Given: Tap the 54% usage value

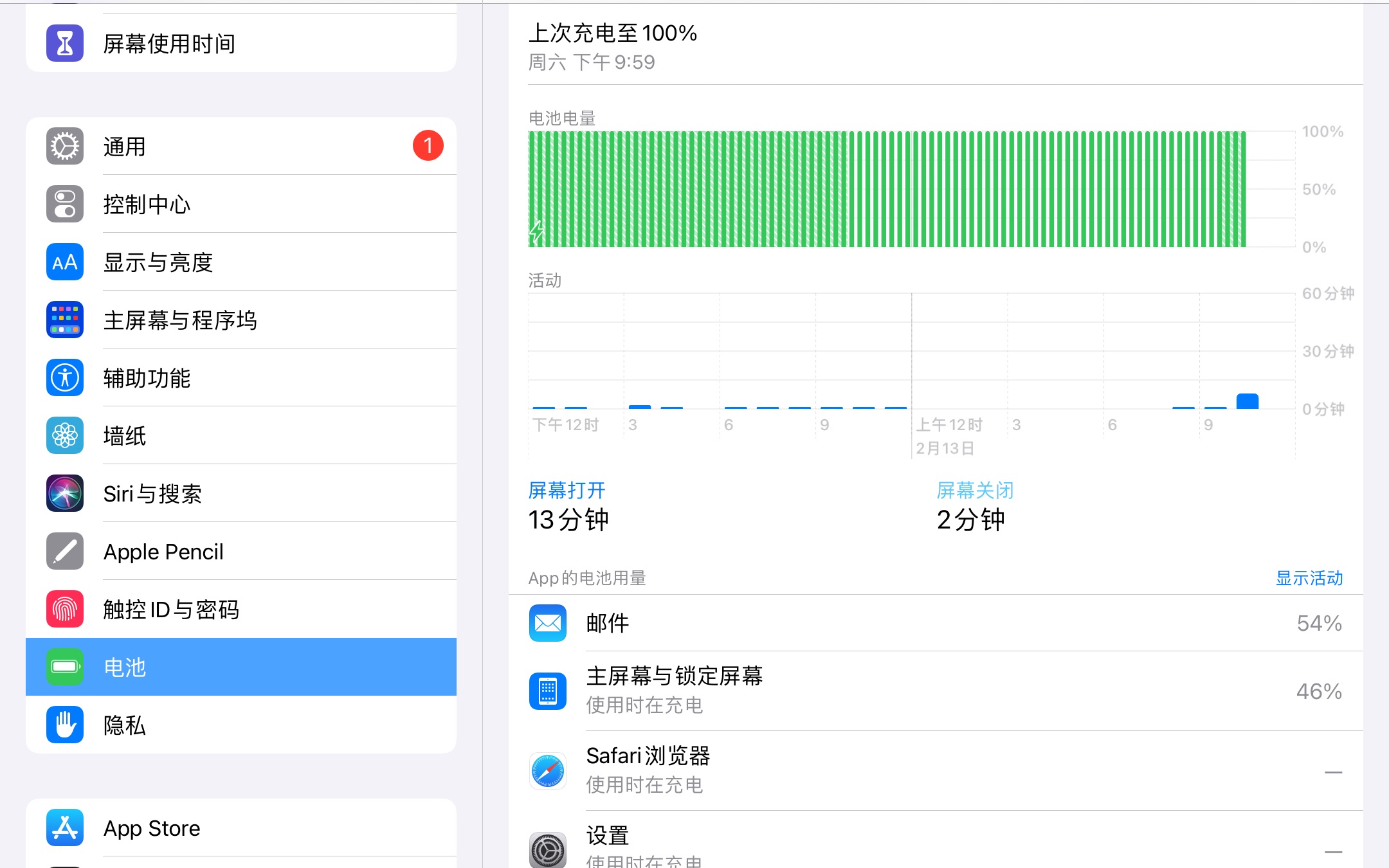Looking at the screenshot, I should 1319,623.
